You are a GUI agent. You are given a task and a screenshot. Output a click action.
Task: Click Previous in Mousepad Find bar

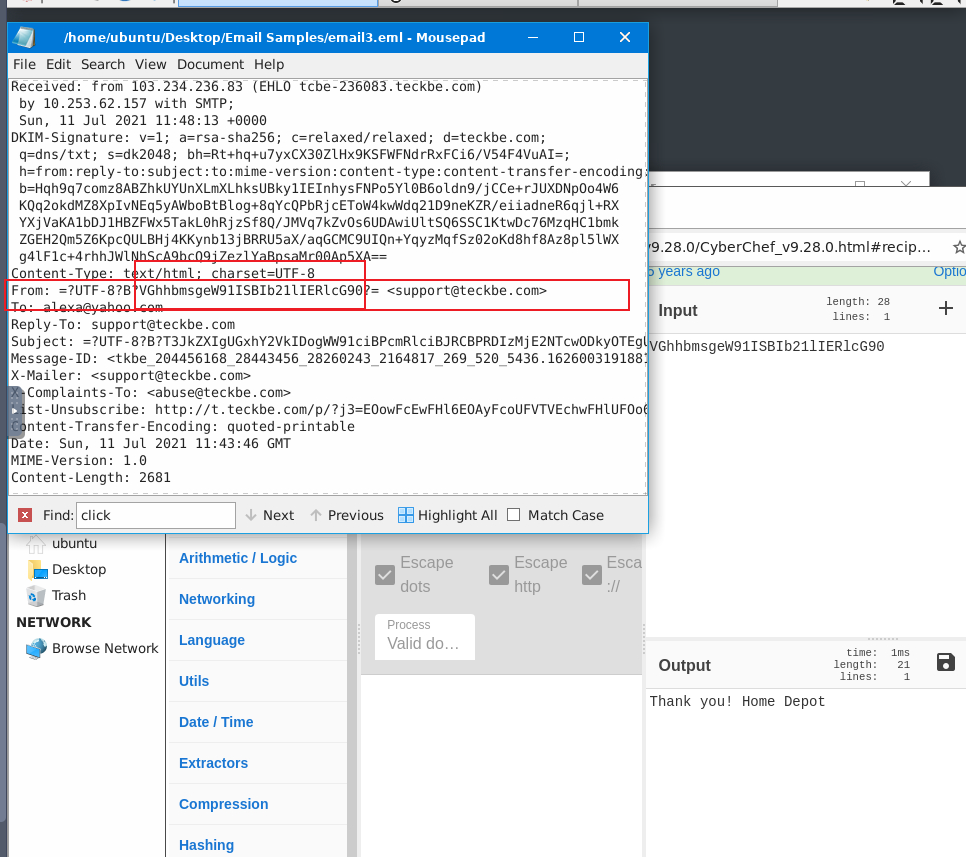coord(347,515)
